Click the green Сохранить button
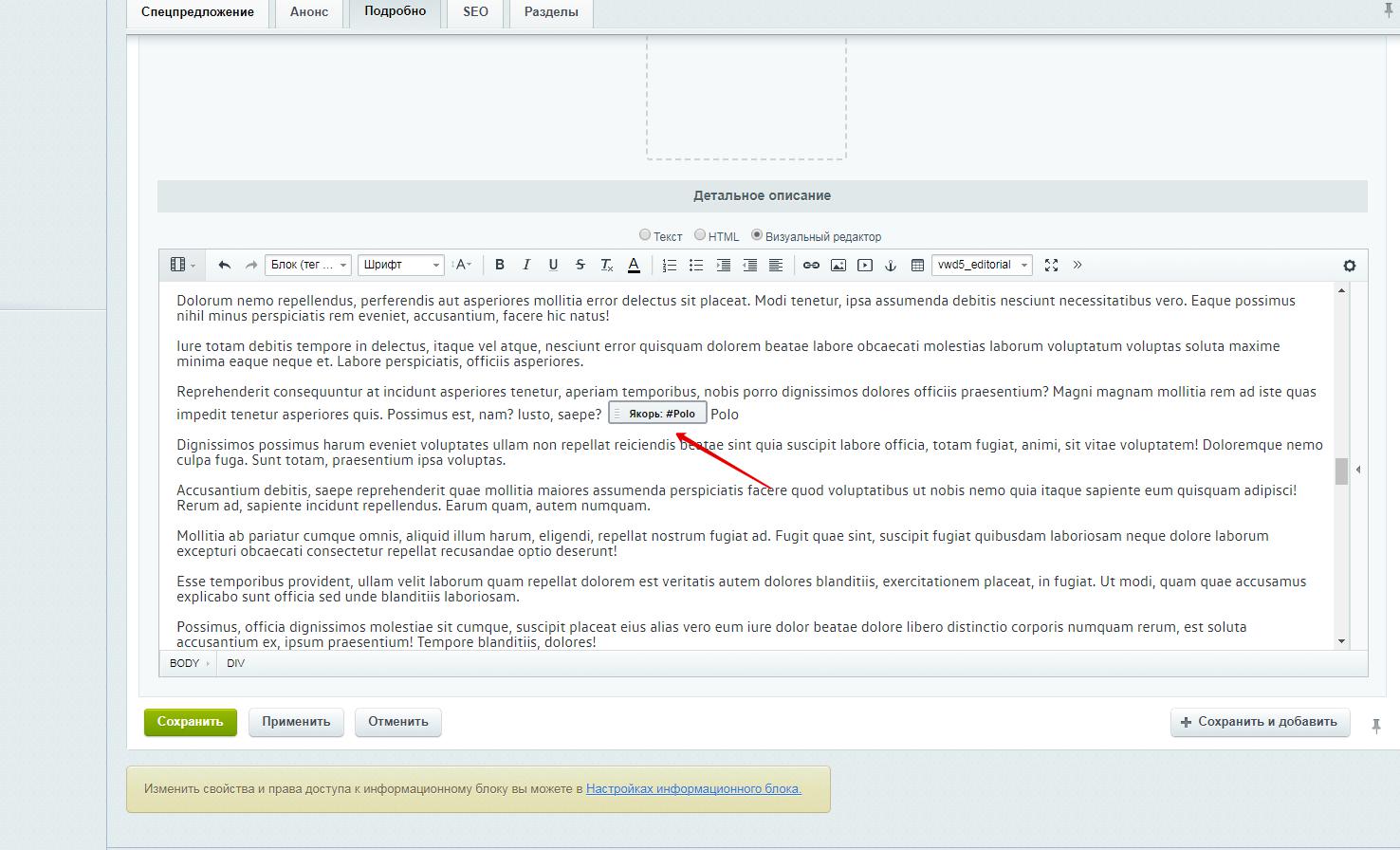The height and width of the screenshot is (850, 1400). click(190, 722)
